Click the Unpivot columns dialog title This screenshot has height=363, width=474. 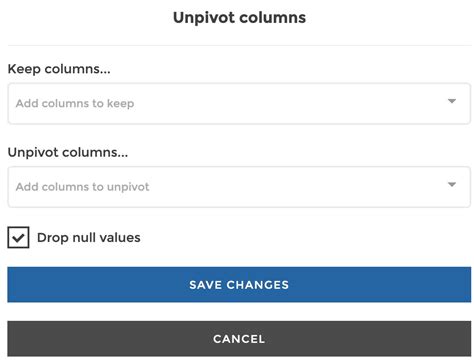coord(239,18)
